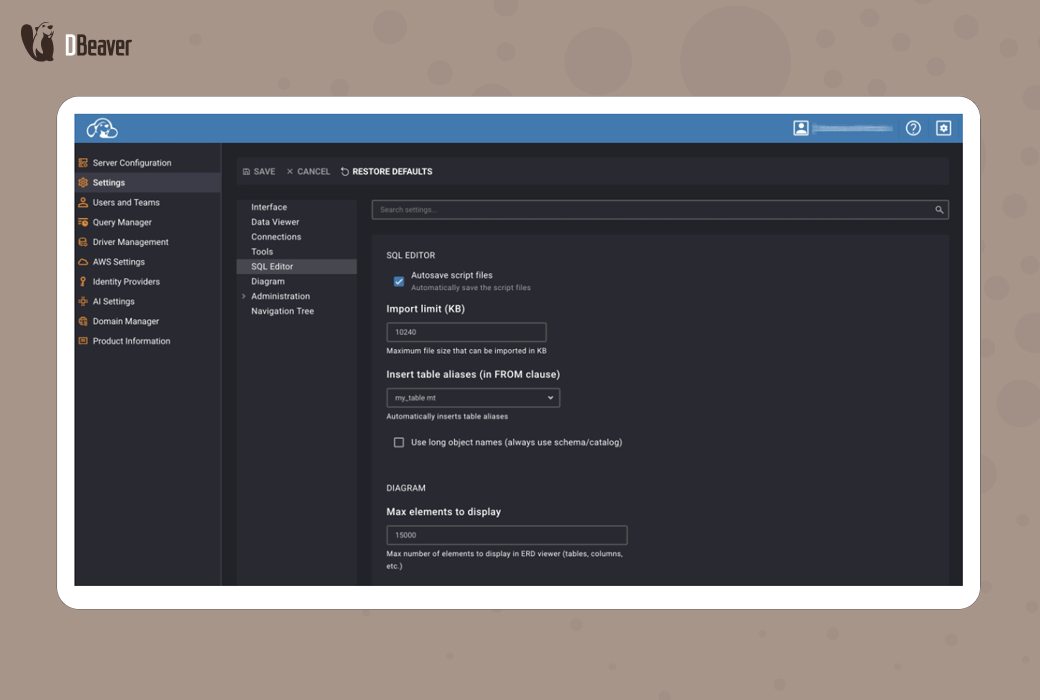Click the AWS Settings cloud icon

[x=83, y=262]
